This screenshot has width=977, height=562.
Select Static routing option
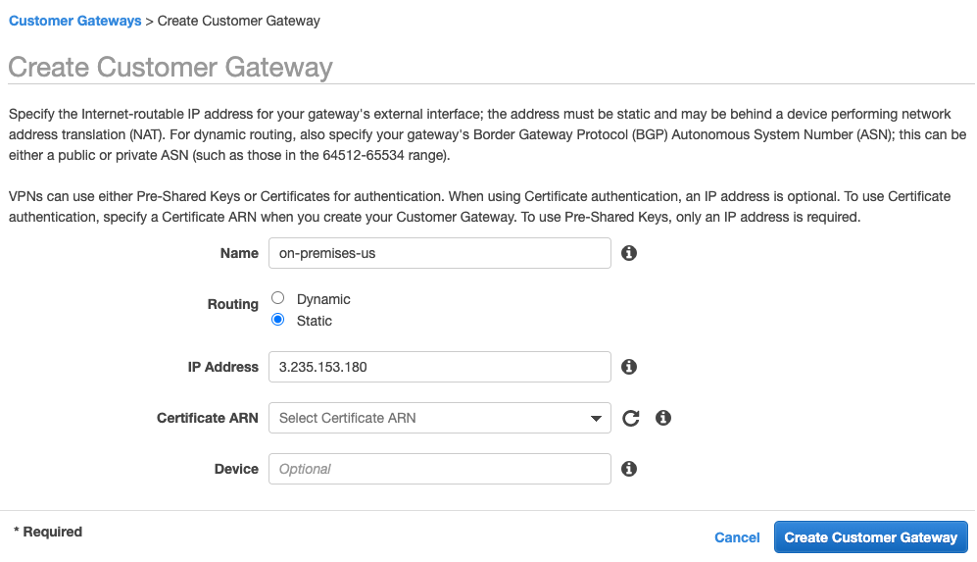[278, 320]
